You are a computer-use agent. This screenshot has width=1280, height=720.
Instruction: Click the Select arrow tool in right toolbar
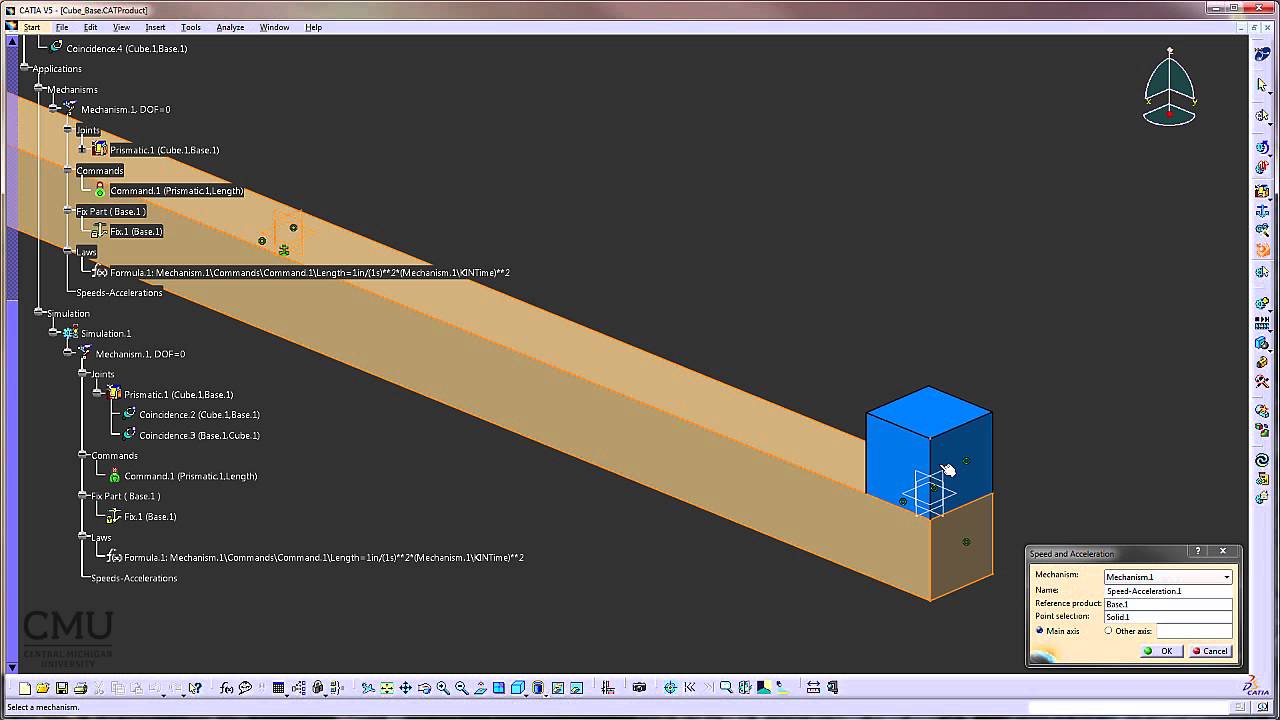1262,86
